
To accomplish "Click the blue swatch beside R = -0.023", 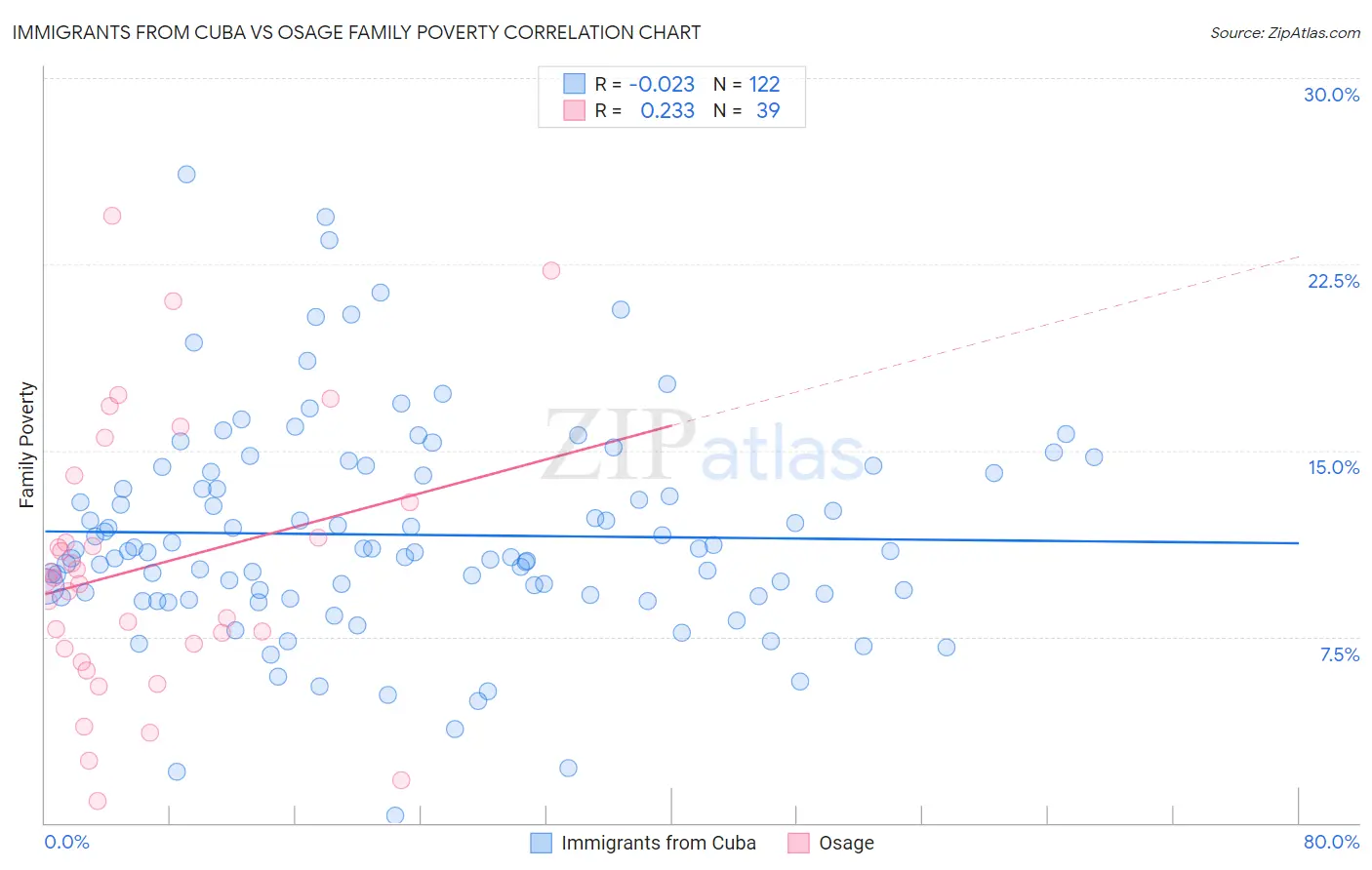I will pos(574,84).
